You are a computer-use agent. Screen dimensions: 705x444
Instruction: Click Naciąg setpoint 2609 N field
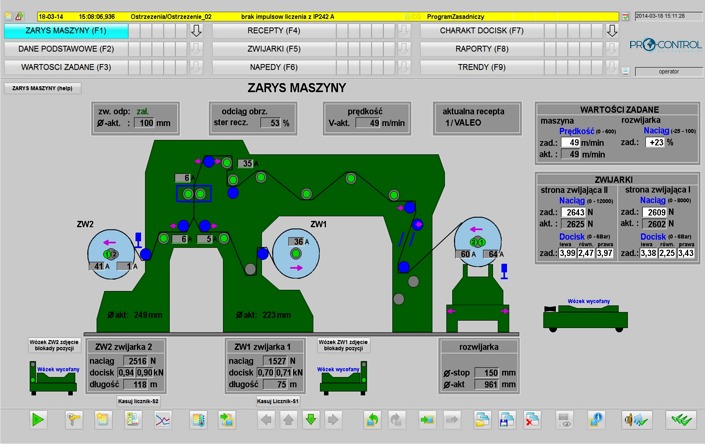click(655, 212)
